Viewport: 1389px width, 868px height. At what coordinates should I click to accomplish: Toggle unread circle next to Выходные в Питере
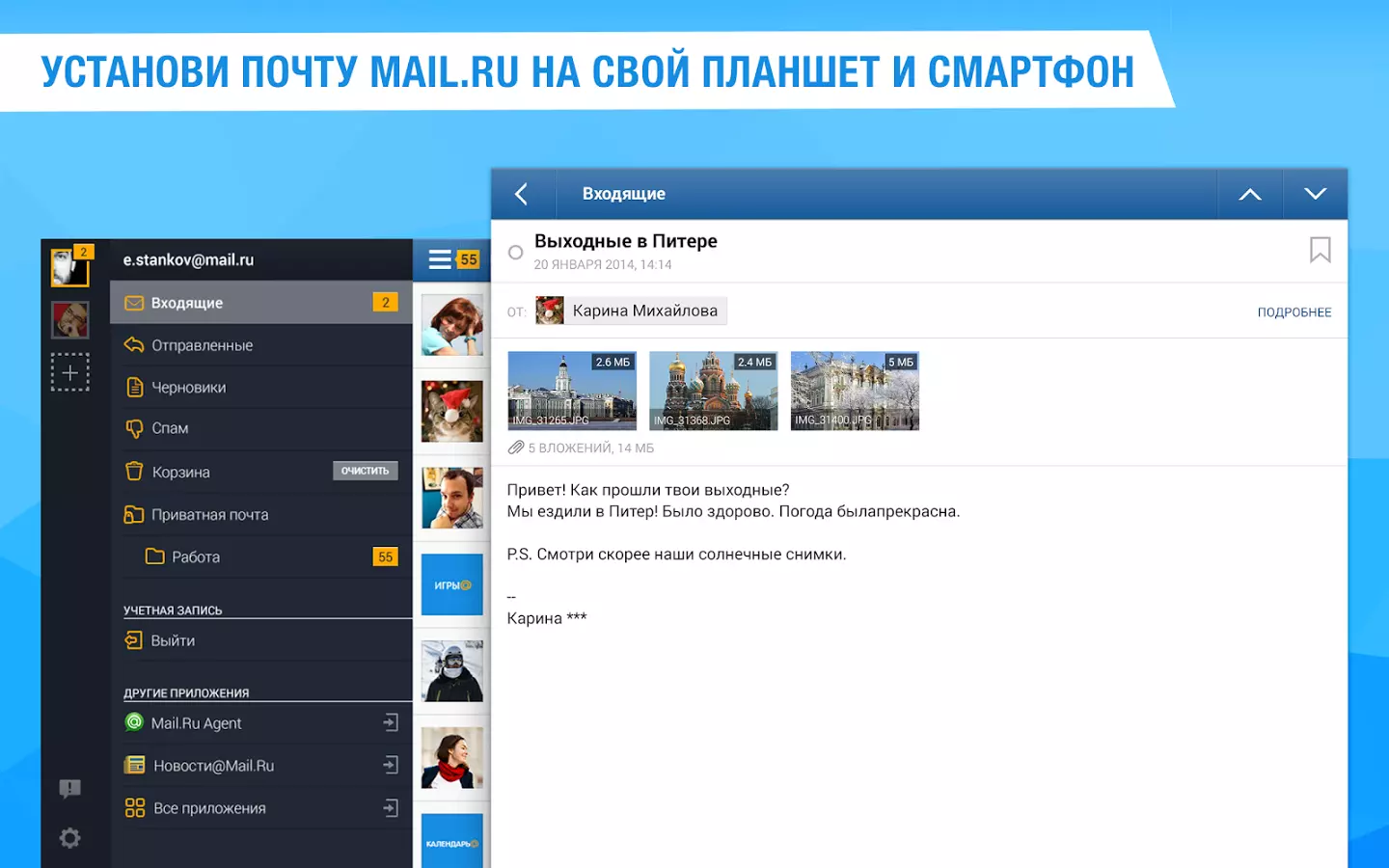click(x=516, y=253)
